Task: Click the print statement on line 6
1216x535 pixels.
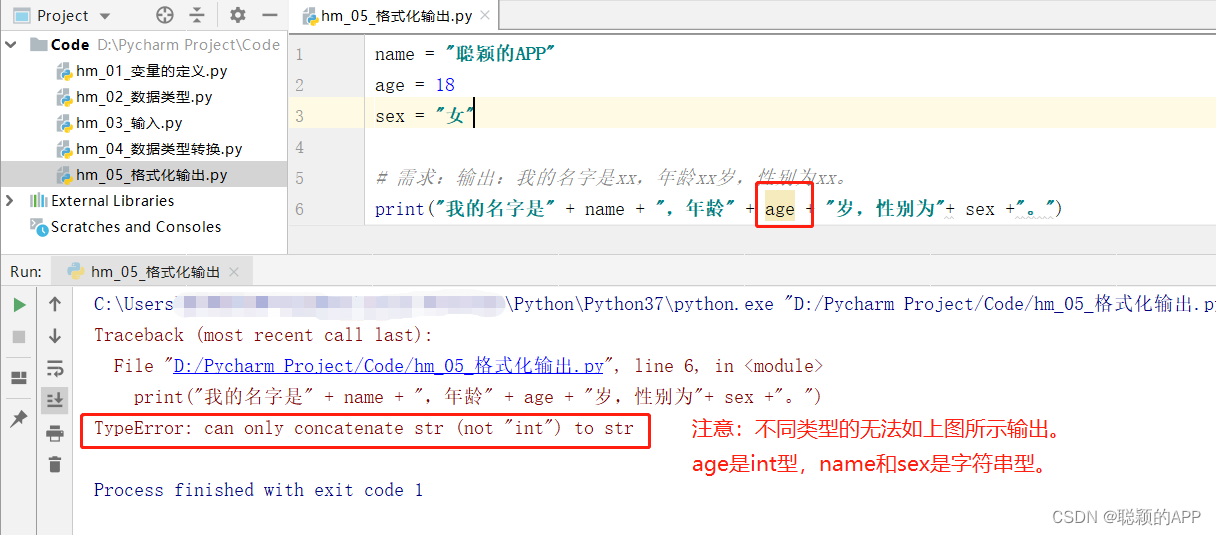Action: point(717,209)
